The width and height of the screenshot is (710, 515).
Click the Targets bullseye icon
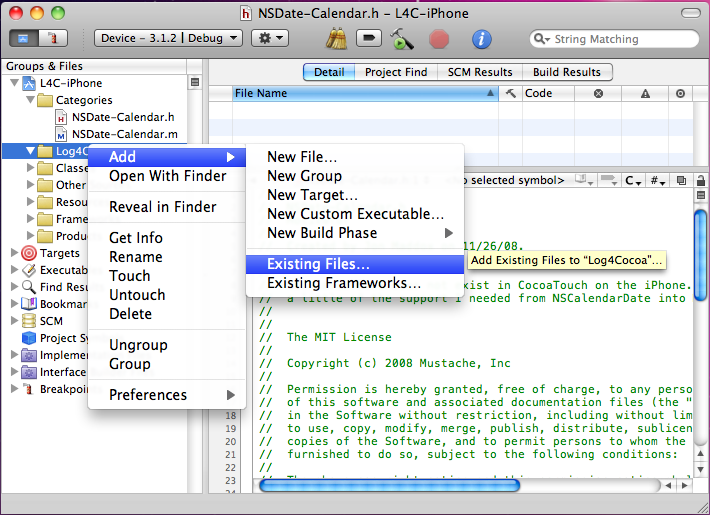coord(29,253)
